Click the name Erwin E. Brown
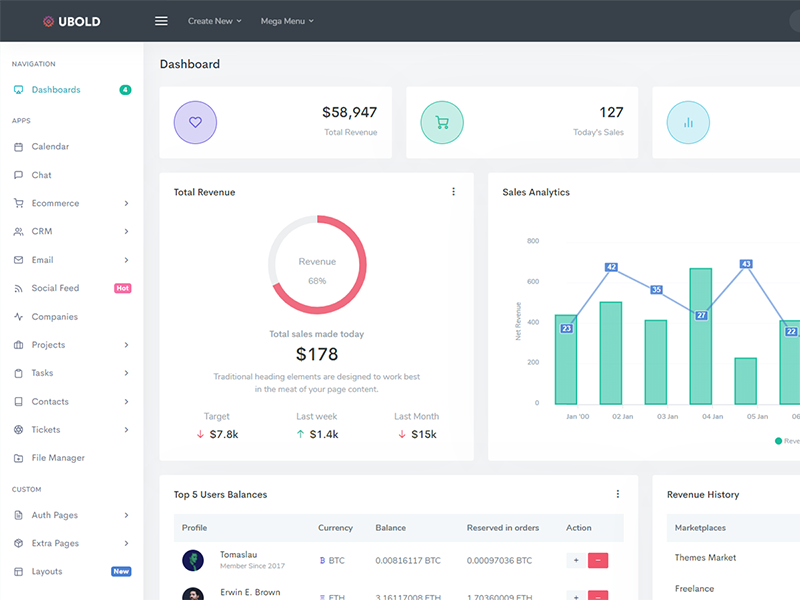This screenshot has height=600, width=800. (x=250, y=592)
